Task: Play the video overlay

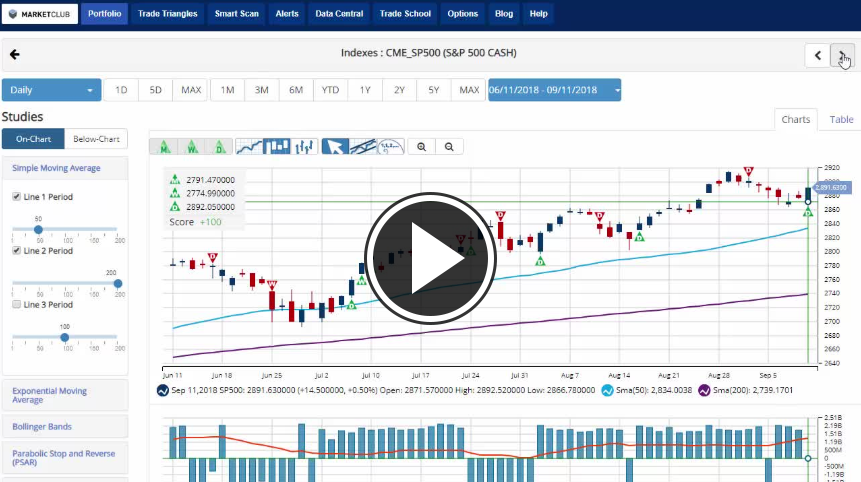Action: 430,258
